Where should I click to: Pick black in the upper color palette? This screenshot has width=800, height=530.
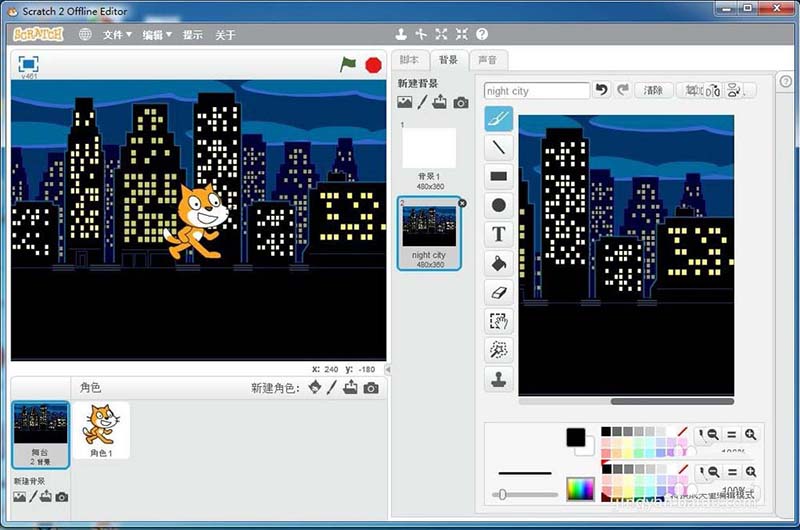[x=606, y=432]
